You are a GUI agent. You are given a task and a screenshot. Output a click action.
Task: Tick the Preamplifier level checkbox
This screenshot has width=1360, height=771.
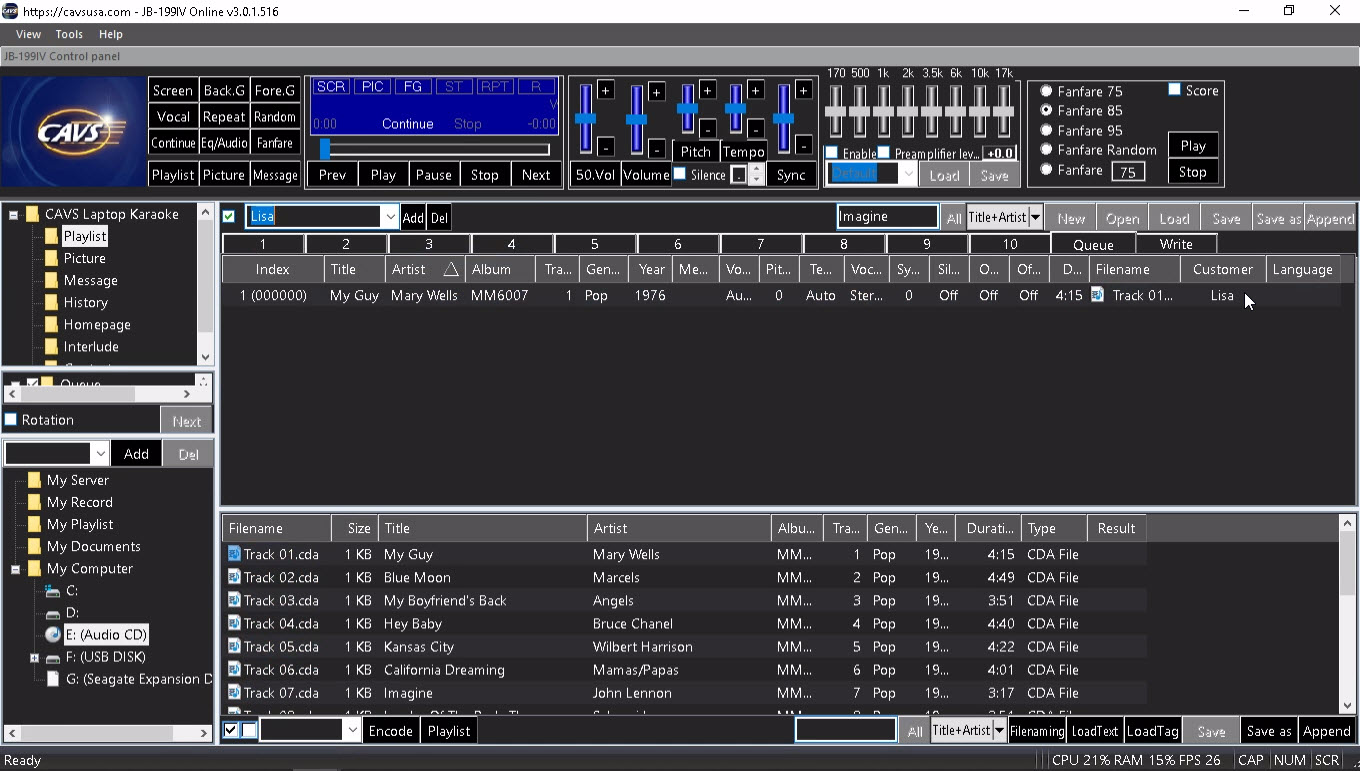tap(883, 153)
